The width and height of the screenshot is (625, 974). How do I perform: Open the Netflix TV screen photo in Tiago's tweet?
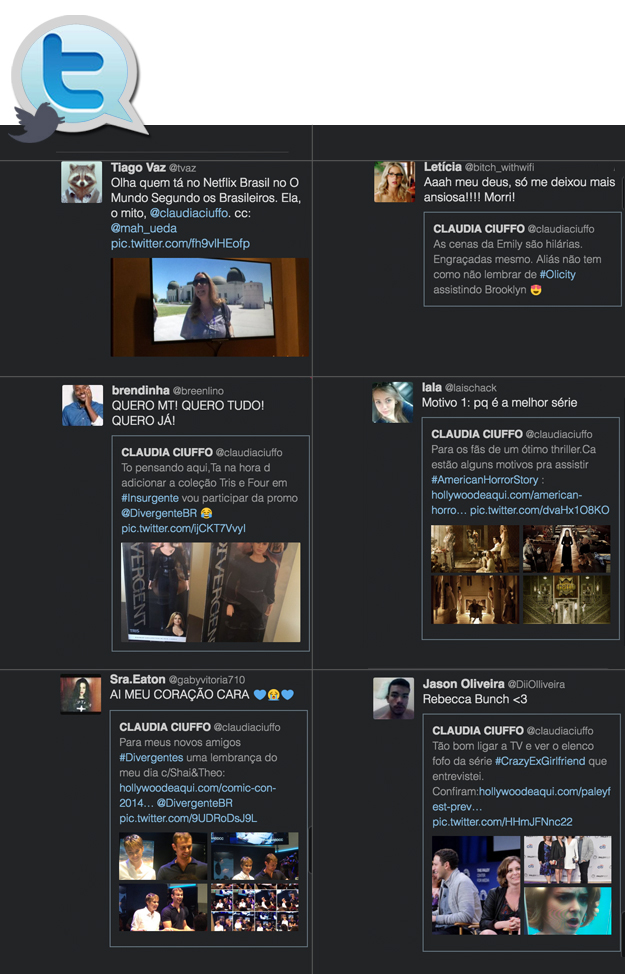[210, 306]
